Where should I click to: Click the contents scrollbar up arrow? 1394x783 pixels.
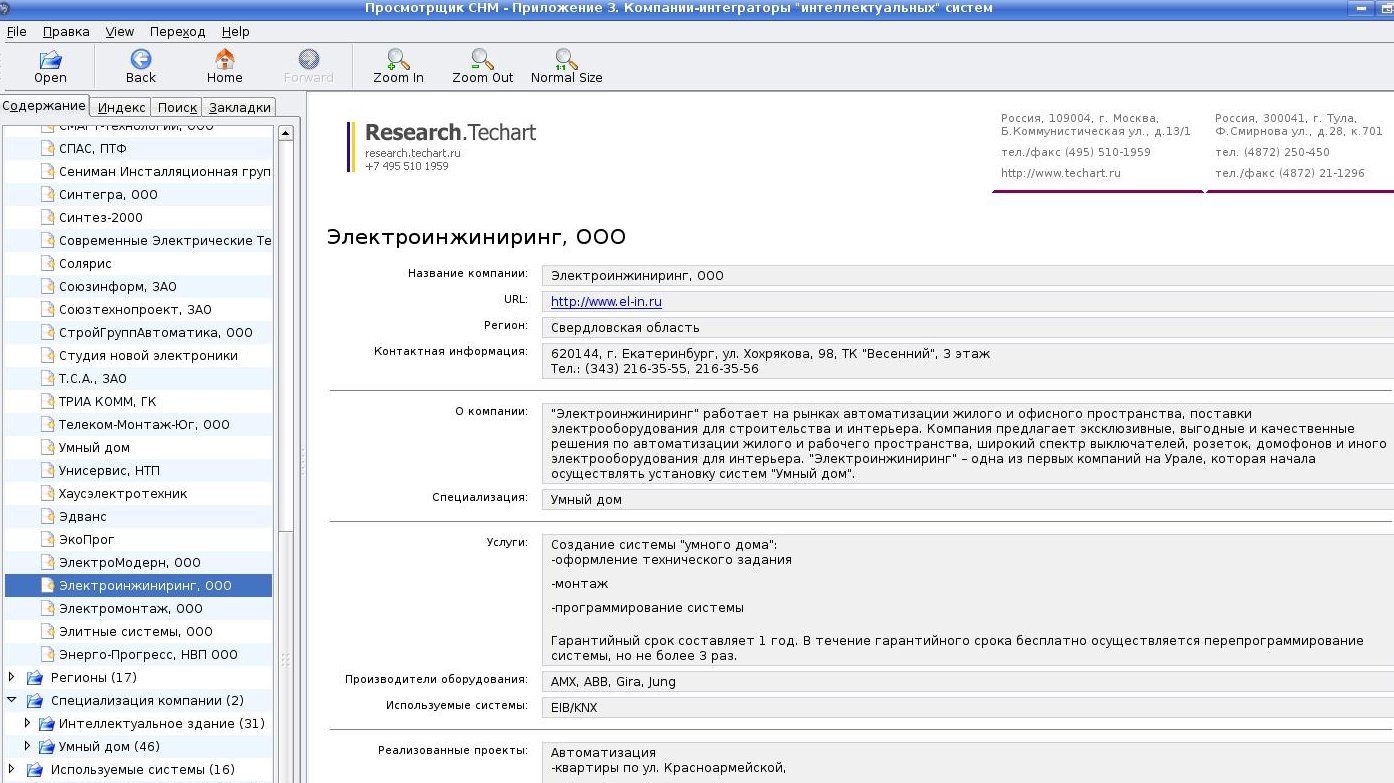285,133
